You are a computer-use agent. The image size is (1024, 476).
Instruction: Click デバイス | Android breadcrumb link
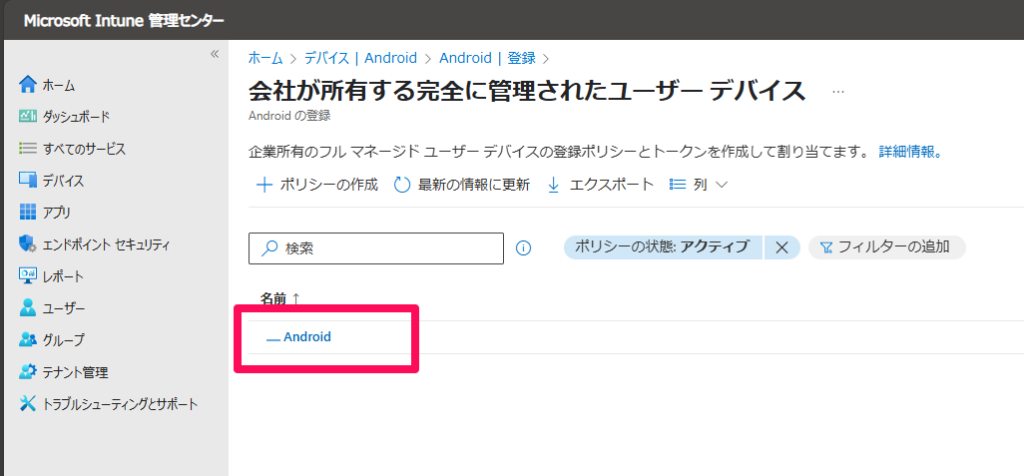[360, 58]
